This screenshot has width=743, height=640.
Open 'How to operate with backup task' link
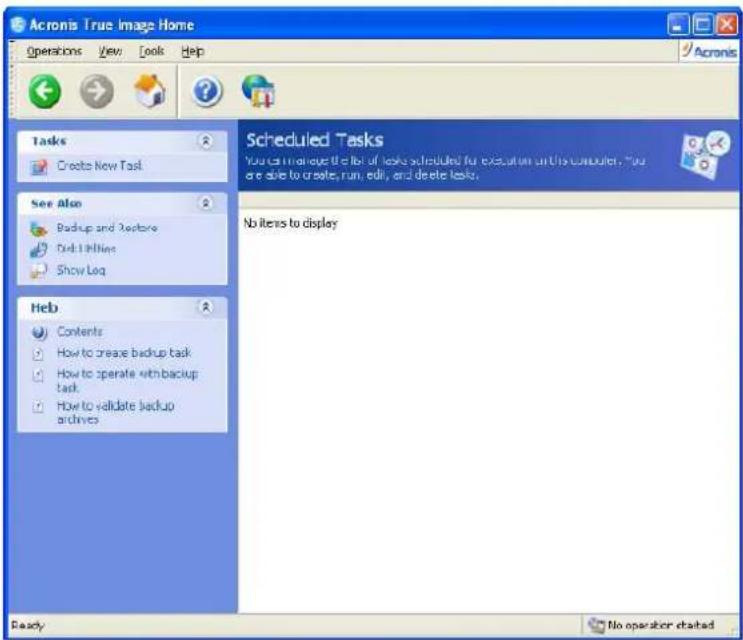tap(127, 381)
